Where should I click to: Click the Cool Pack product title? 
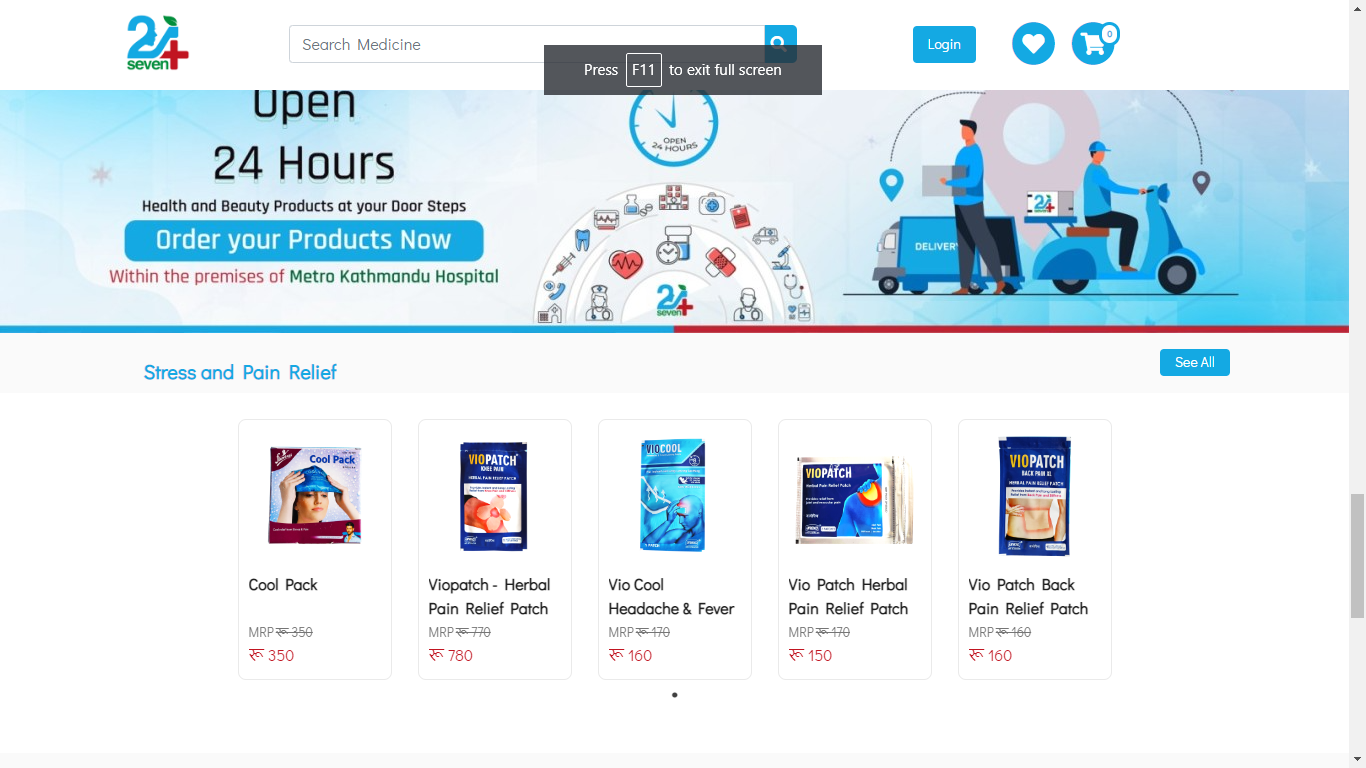tap(283, 585)
